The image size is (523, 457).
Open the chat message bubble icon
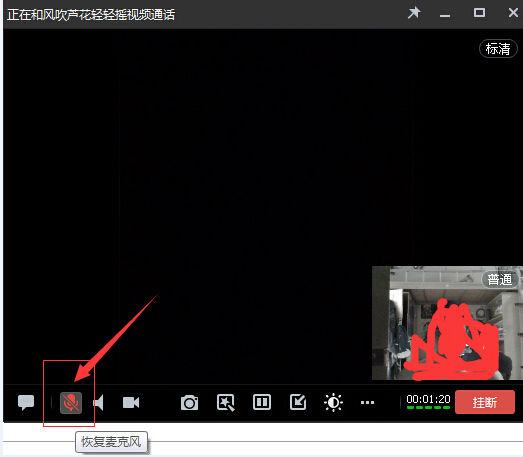26,403
